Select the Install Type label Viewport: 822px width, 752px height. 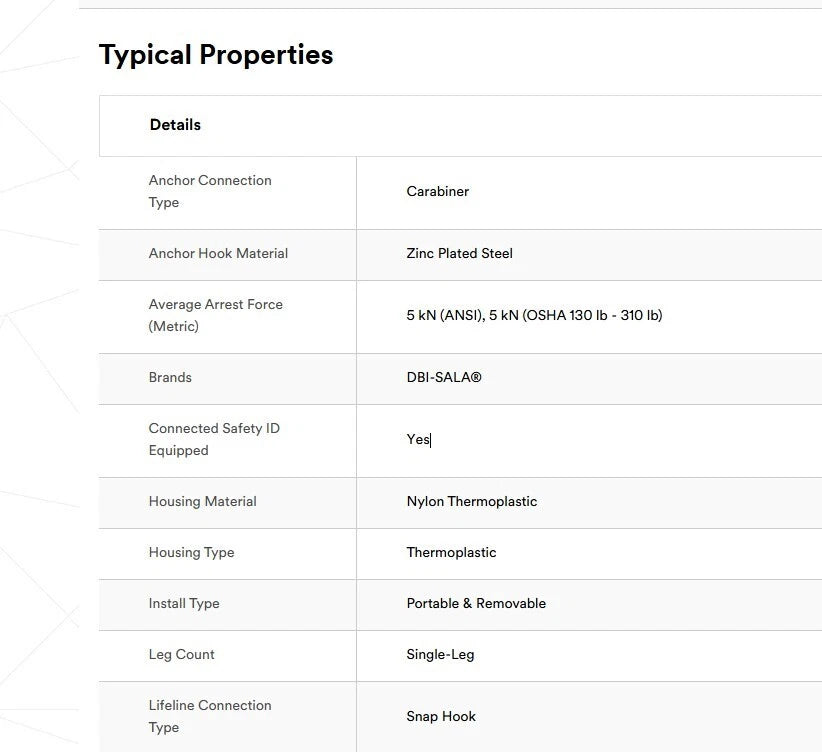pyautogui.click(x=184, y=604)
